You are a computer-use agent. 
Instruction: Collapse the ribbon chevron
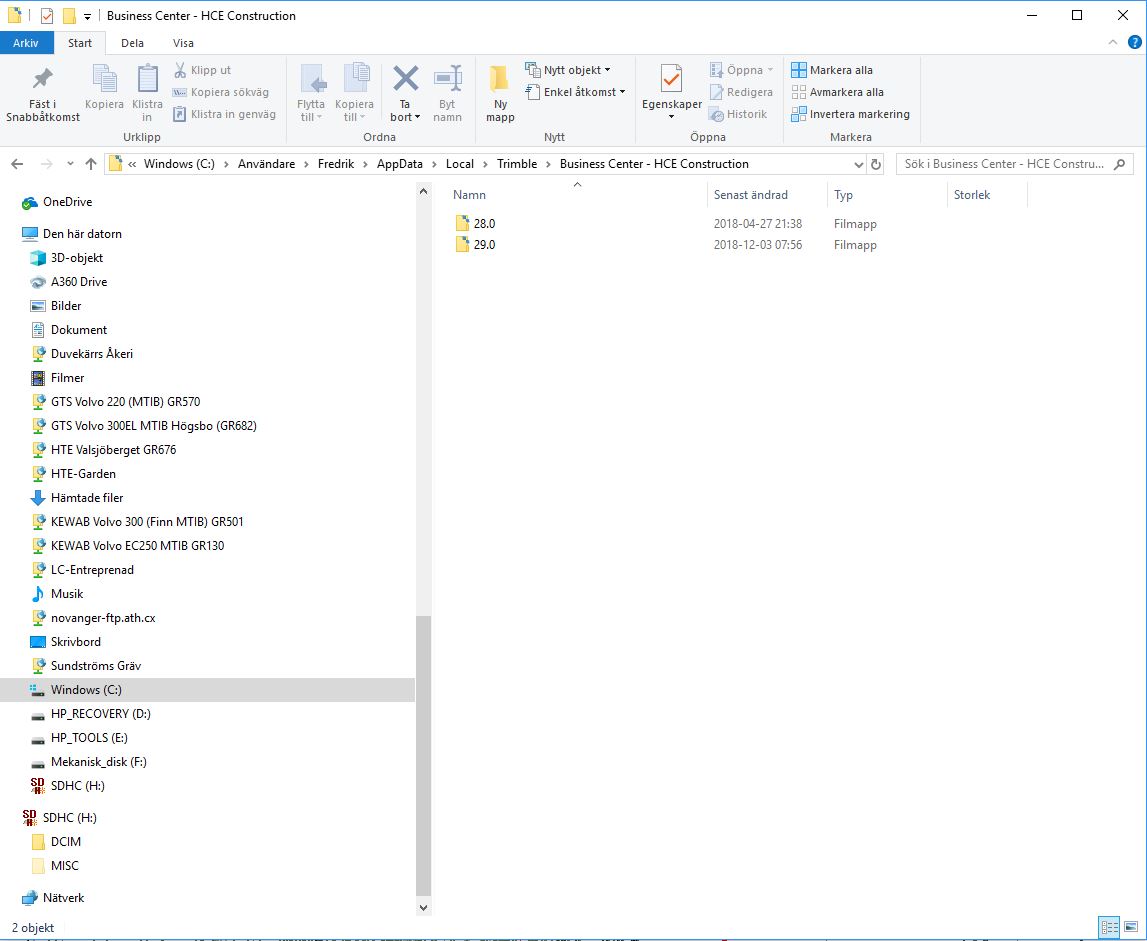(x=1113, y=42)
